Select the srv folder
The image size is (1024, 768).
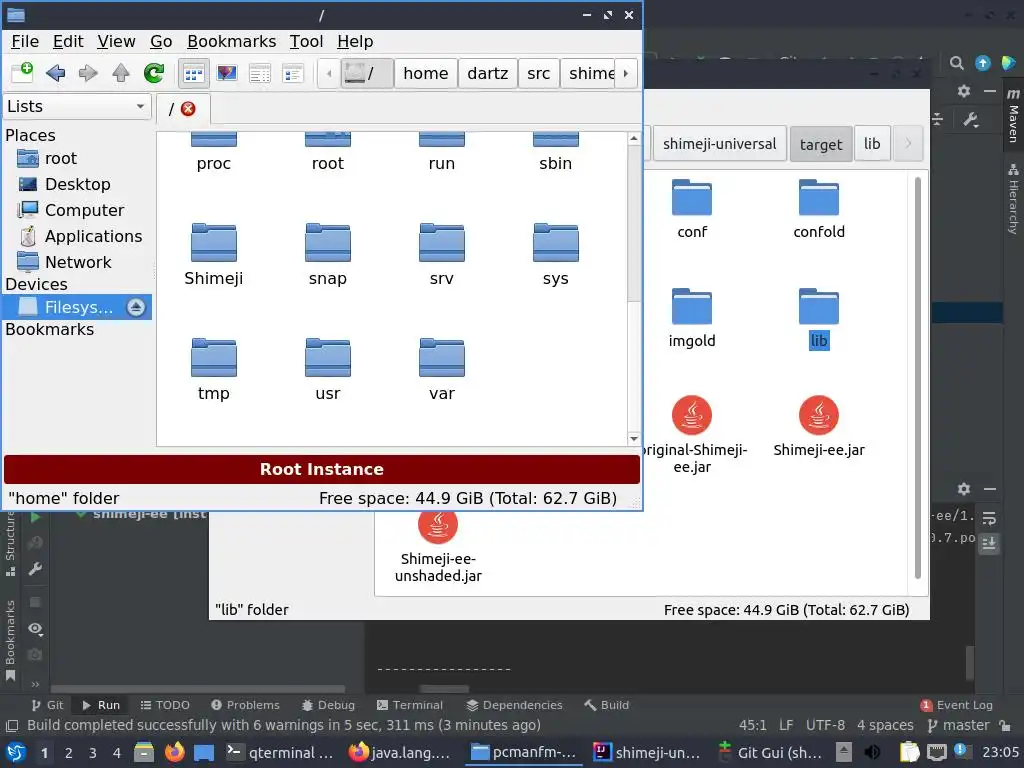pyautogui.click(x=442, y=255)
